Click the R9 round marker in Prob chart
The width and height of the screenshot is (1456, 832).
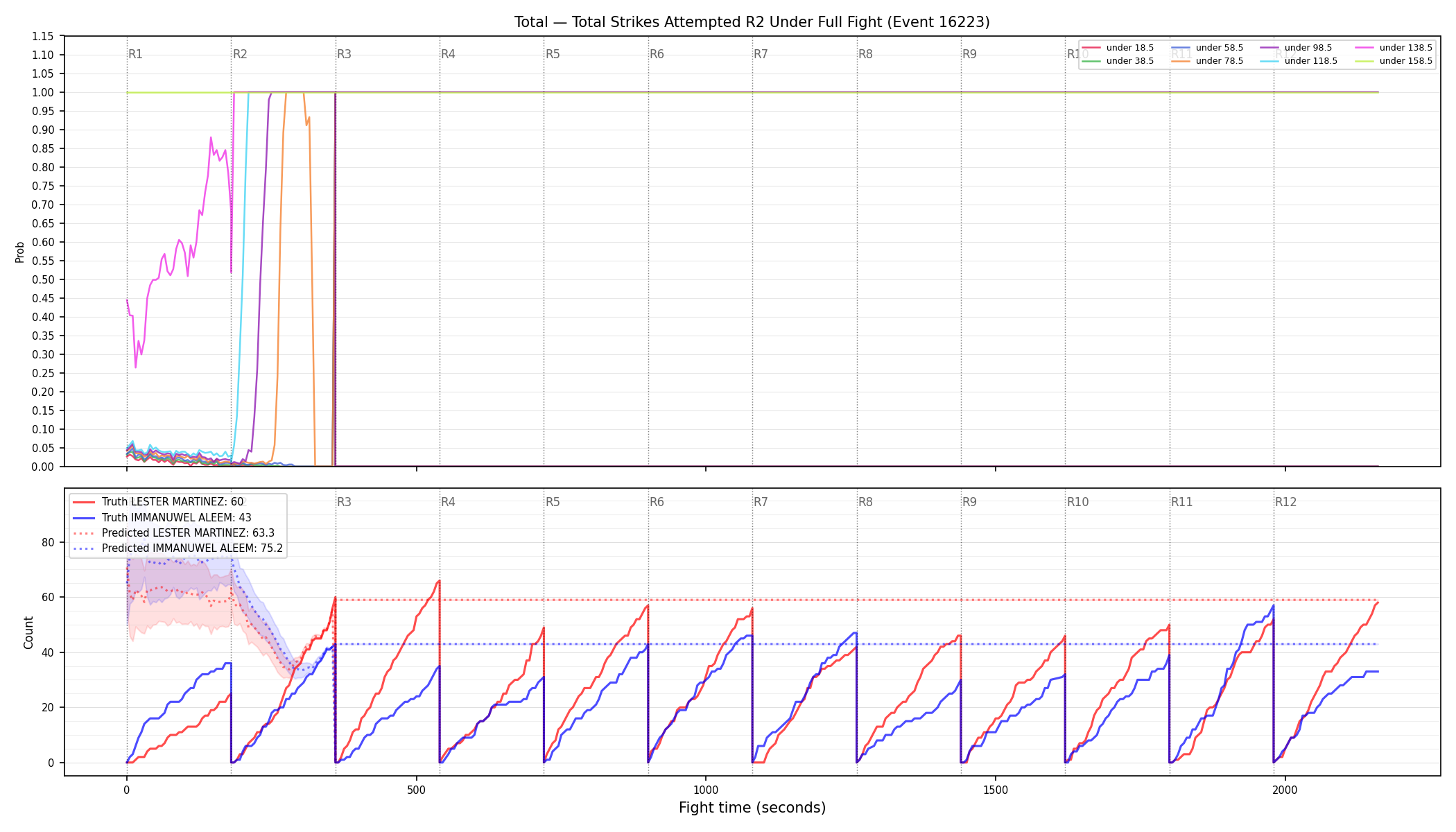(x=970, y=54)
